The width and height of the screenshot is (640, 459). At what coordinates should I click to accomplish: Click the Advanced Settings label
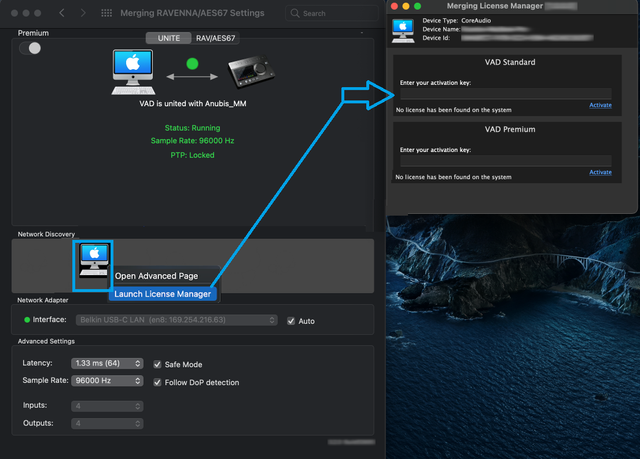(x=46, y=341)
